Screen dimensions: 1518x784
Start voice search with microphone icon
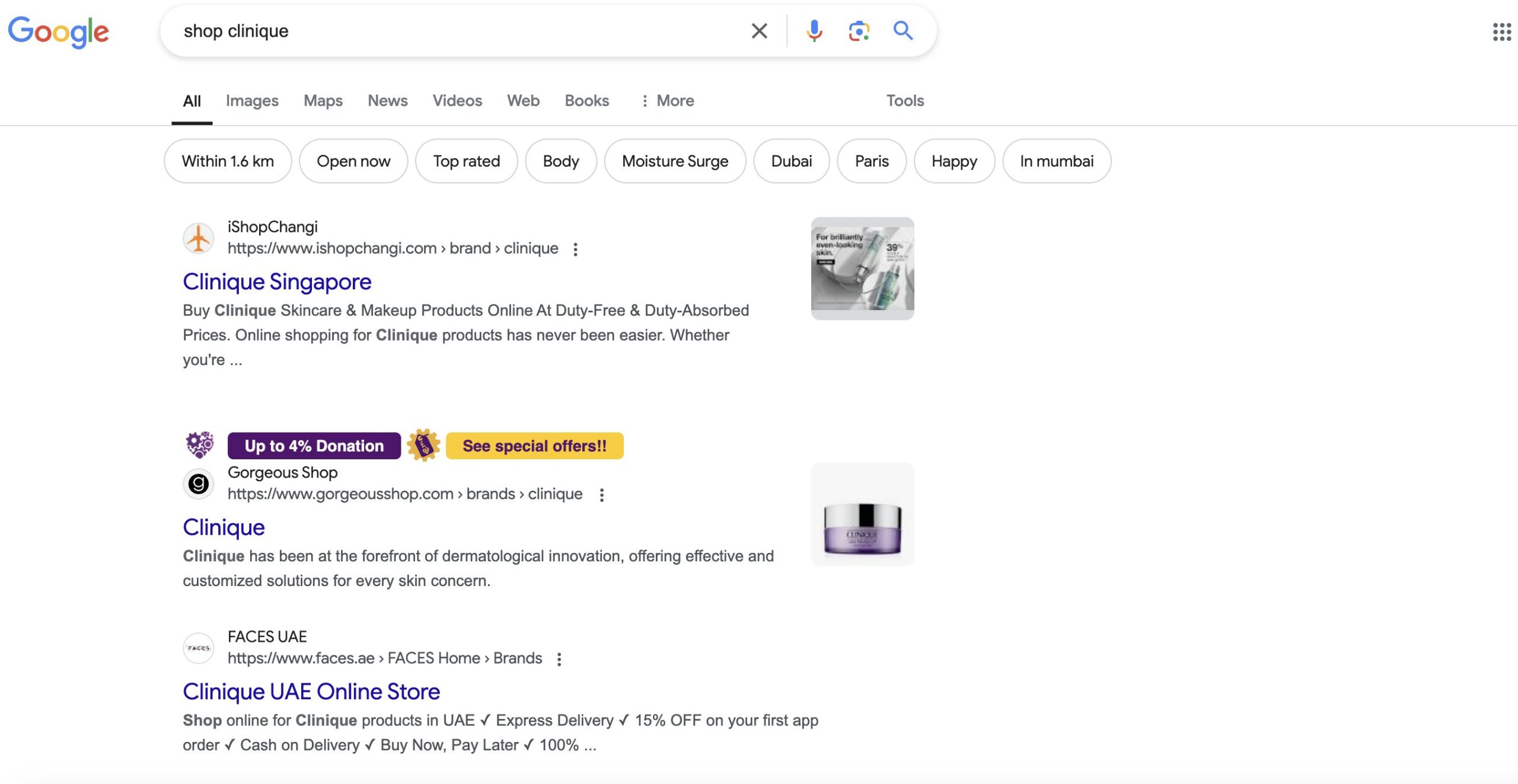(x=814, y=31)
